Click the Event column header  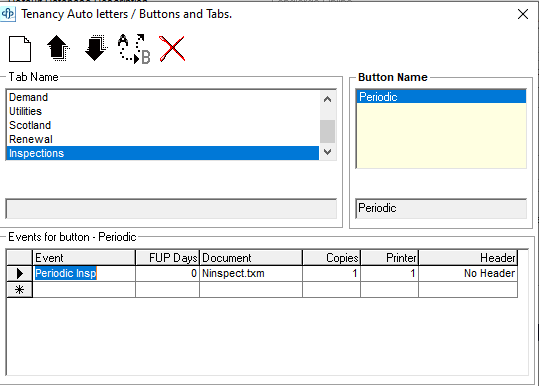84,258
